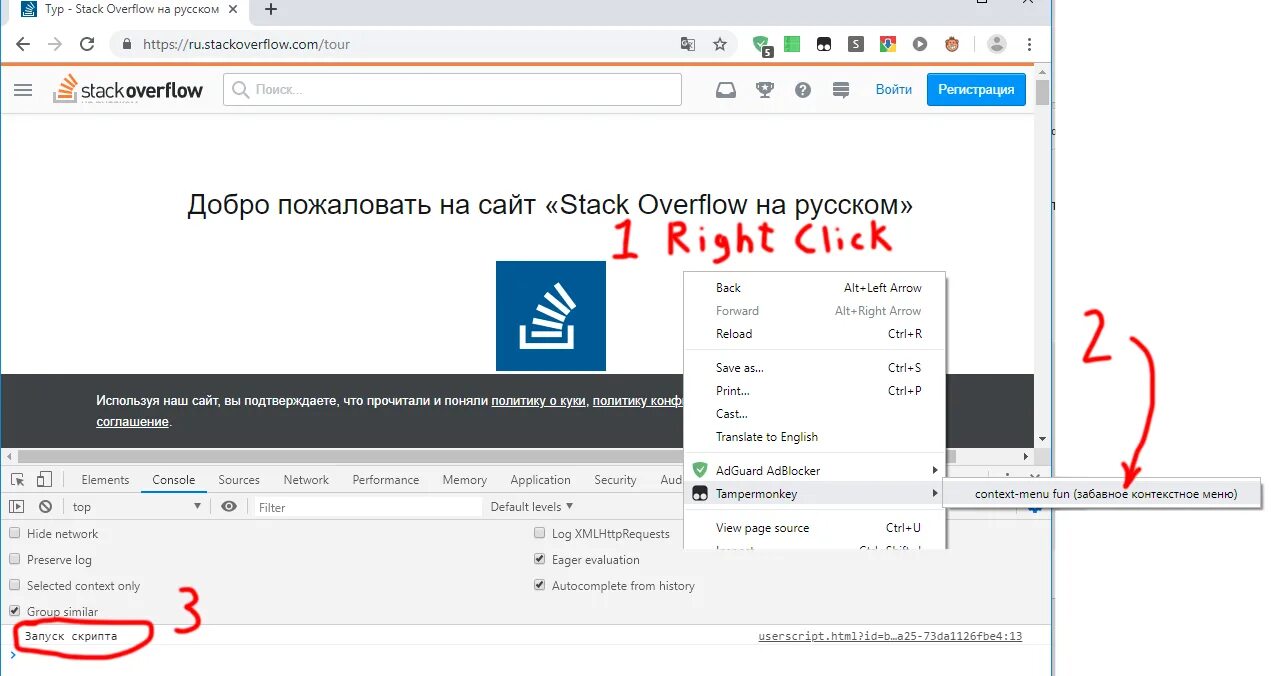The height and width of the screenshot is (676, 1271).
Task: Click the соглашение link
Action: tap(133, 422)
